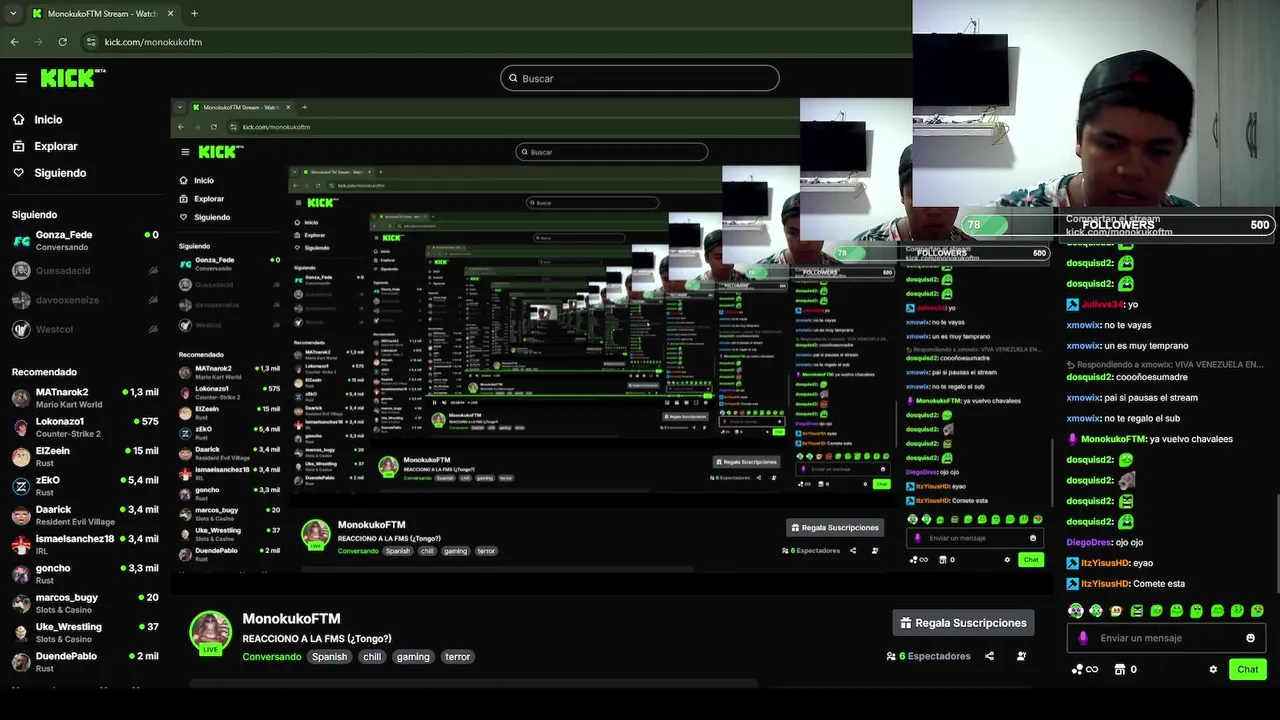Click username DiegoDres in chat
This screenshot has width=1280, height=720.
tap(1089, 542)
